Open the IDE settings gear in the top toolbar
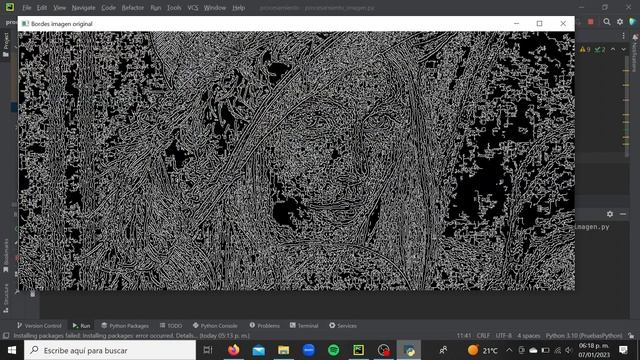640x360 pixels. [x=620, y=22]
